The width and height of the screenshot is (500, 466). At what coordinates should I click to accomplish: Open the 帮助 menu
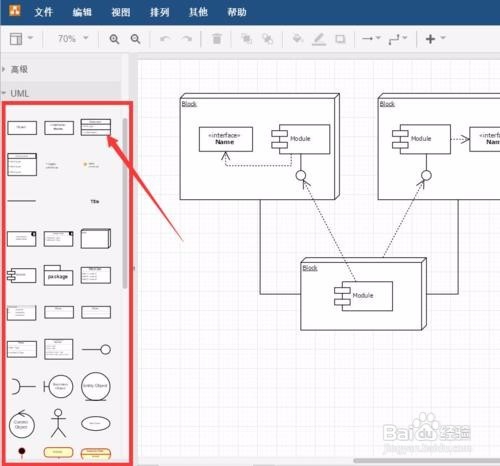[237, 12]
